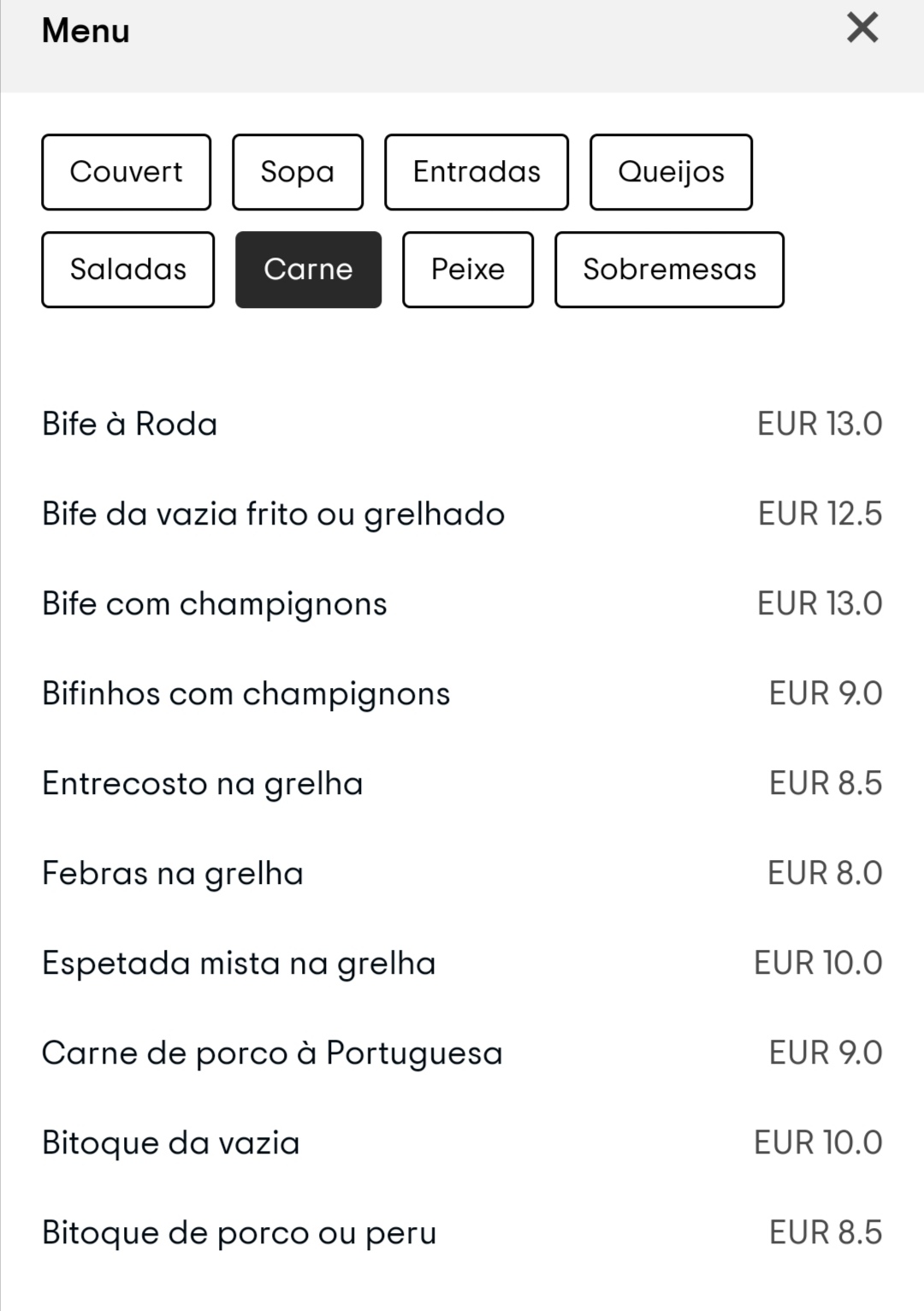Viewport: 924px width, 1311px height.
Task: Open the Sopa category tab
Action: (x=297, y=172)
